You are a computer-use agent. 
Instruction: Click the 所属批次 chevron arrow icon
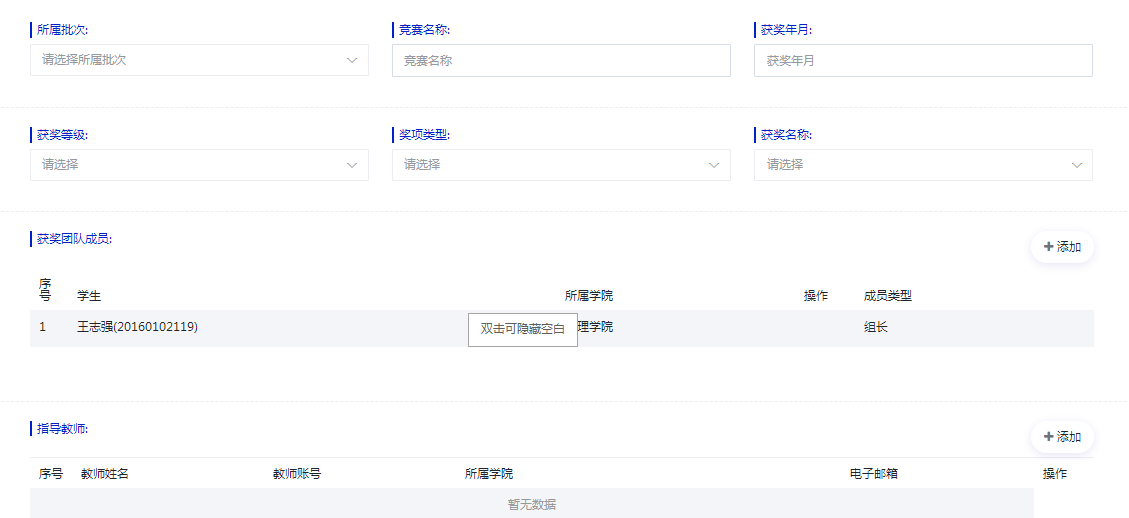click(352, 60)
